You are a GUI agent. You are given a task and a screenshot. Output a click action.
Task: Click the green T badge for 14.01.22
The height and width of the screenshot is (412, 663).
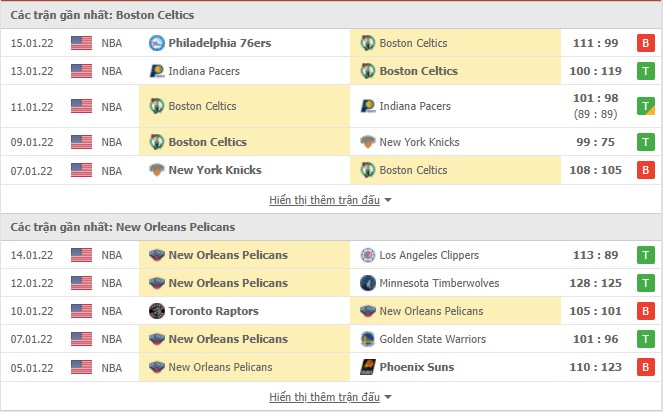tap(646, 255)
